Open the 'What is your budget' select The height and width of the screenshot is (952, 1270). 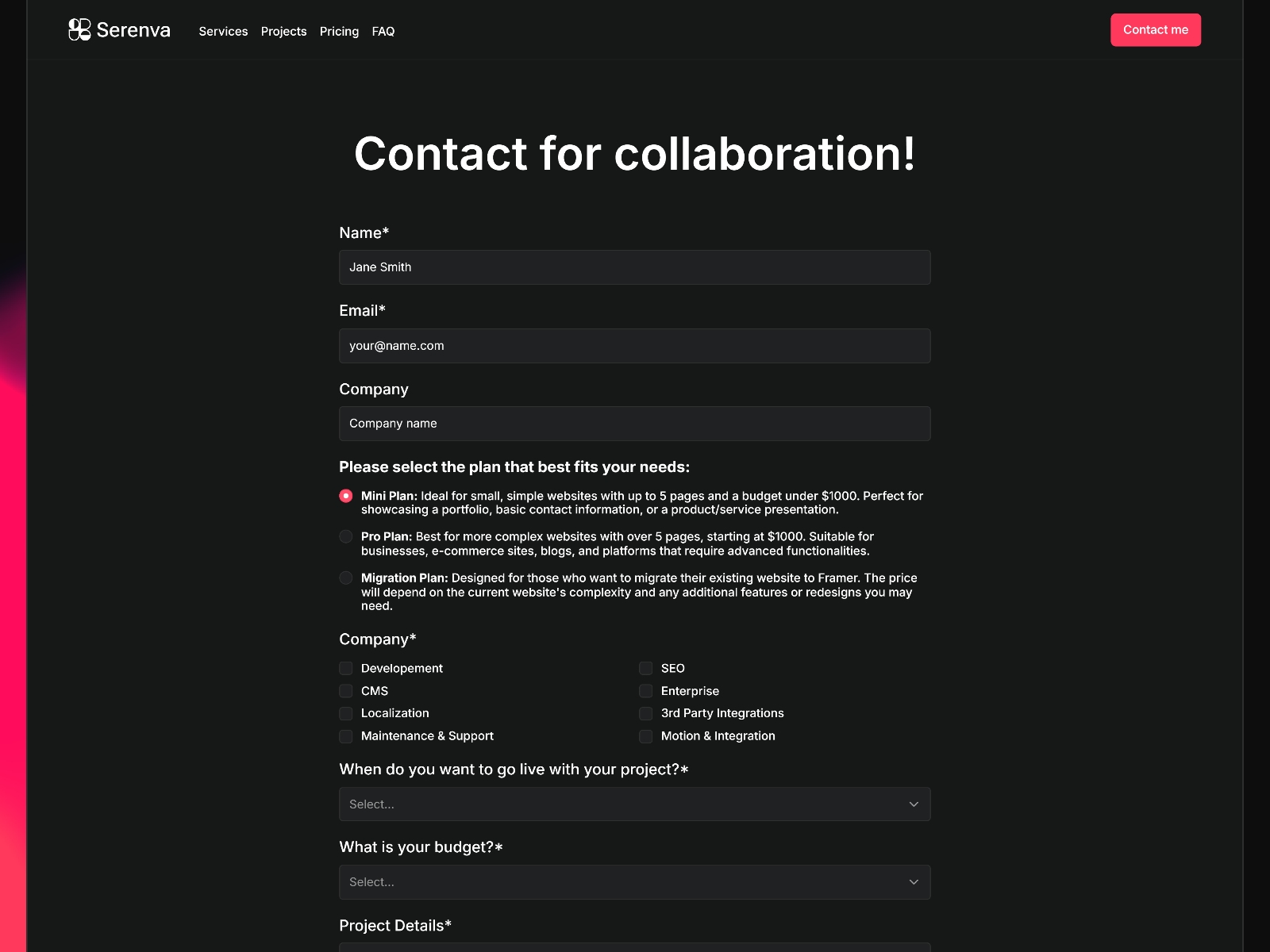click(635, 881)
